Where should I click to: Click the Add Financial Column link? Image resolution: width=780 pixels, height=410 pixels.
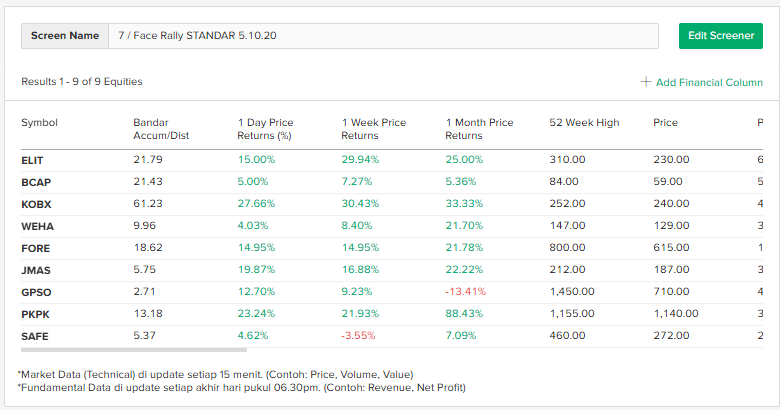[709, 82]
